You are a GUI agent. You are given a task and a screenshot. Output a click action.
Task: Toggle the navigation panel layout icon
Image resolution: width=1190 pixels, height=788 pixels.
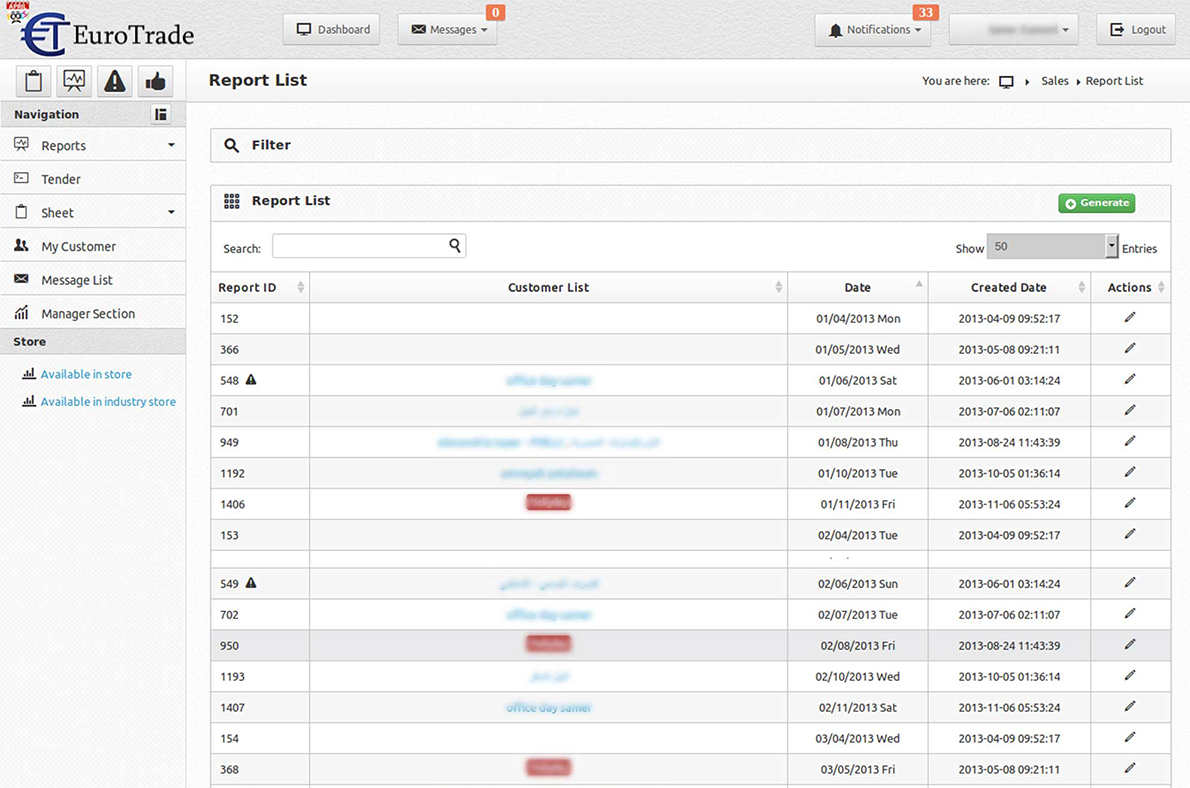[161, 114]
